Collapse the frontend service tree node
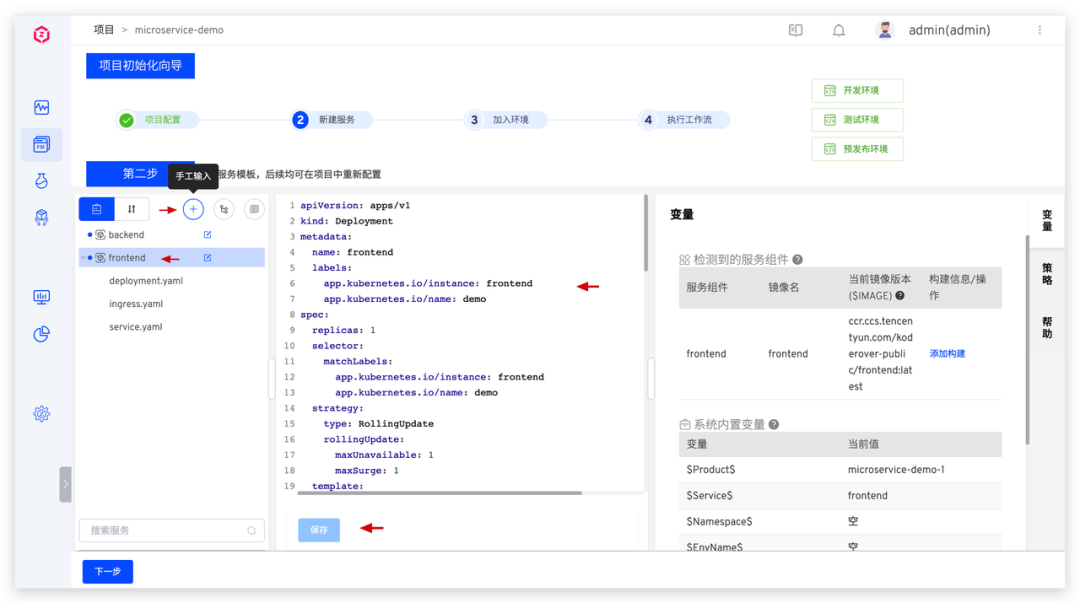The width and height of the screenshot is (1080, 603). pyautogui.click(x=83, y=258)
